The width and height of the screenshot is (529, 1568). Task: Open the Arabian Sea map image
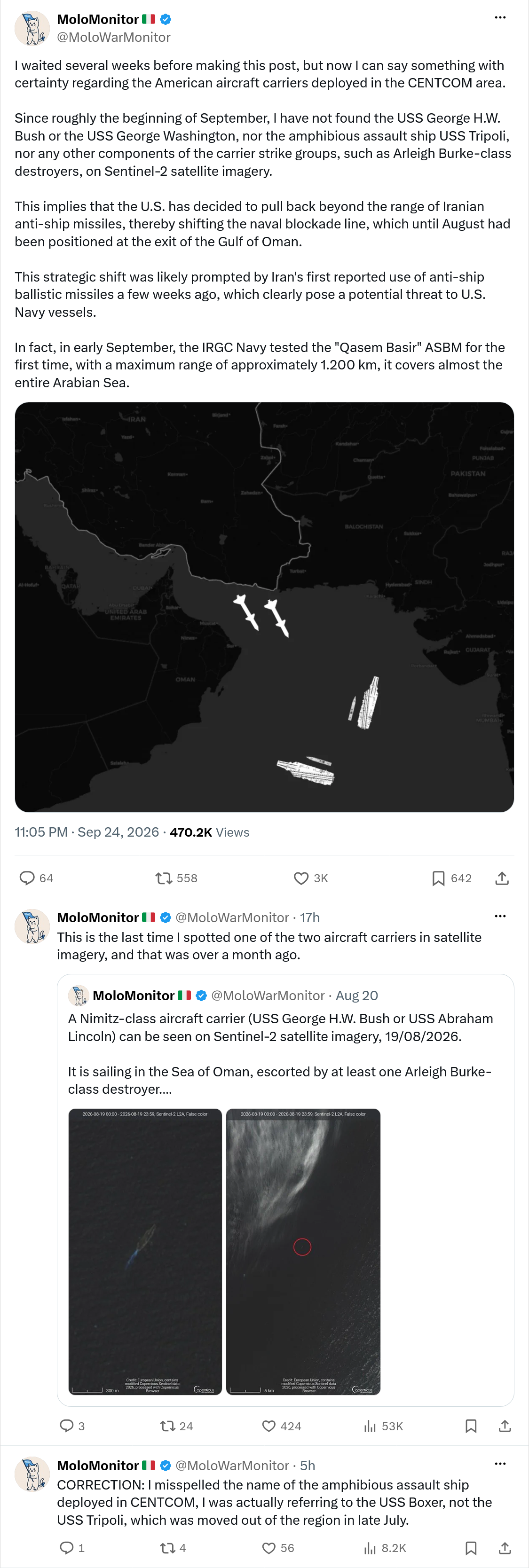[x=264, y=607]
